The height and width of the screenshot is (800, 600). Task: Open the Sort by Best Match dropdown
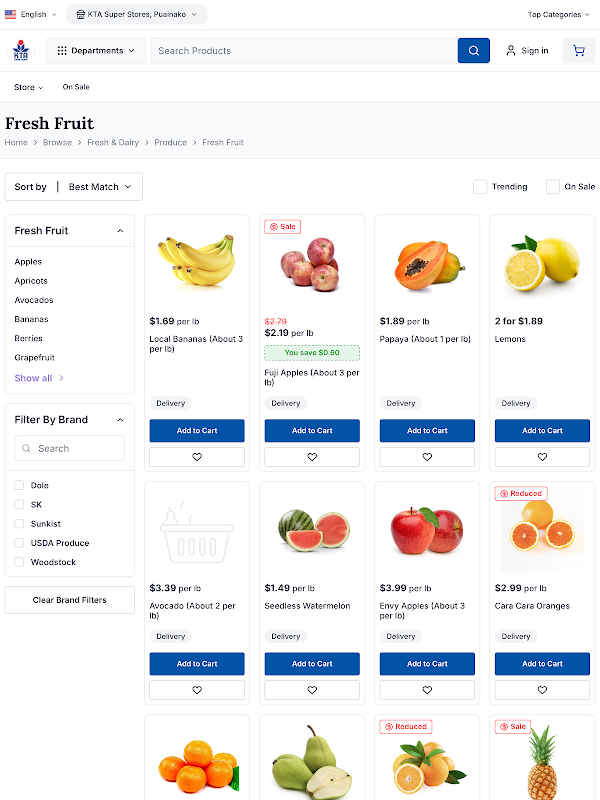click(x=74, y=187)
